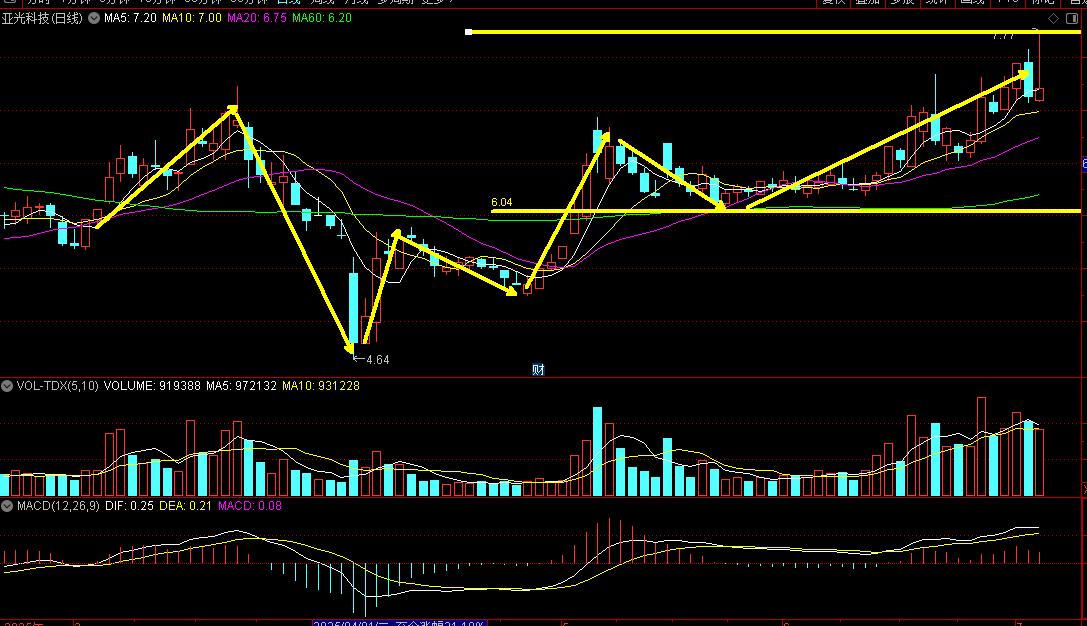Image resolution: width=1087 pixels, height=626 pixels.
Task: Select the white handle on the top yellow line
Action: (x=469, y=32)
